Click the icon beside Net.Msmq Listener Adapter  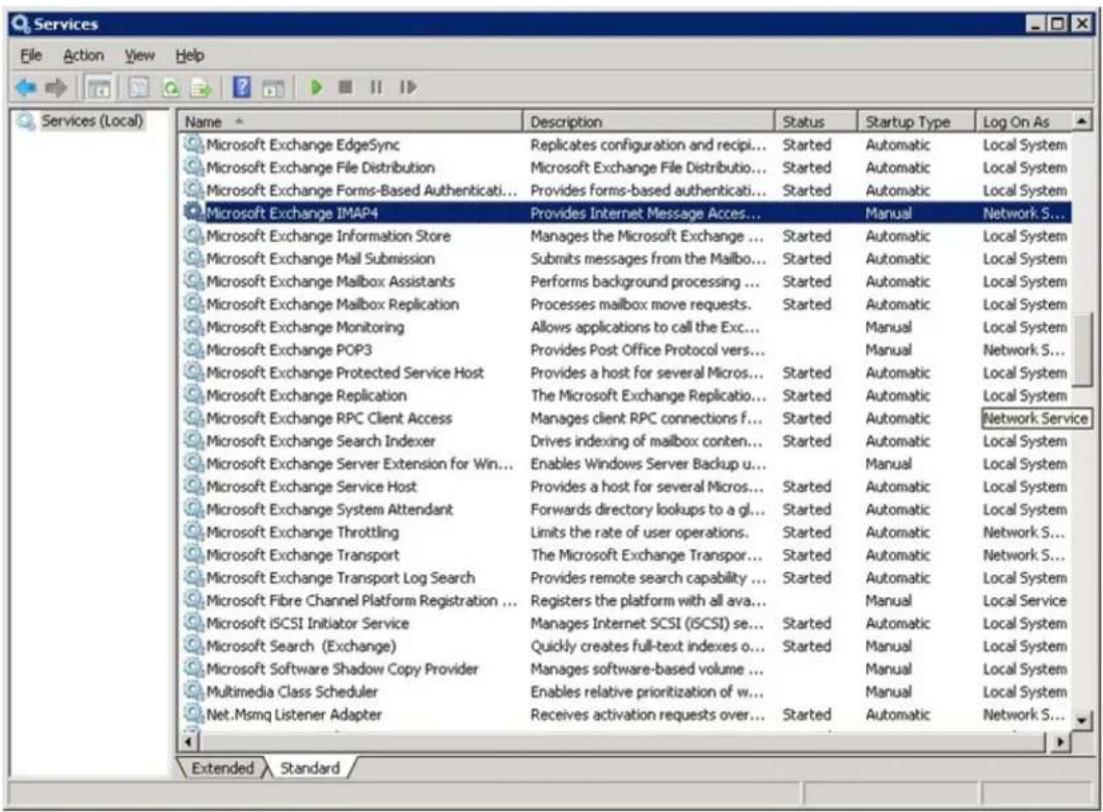click(193, 713)
